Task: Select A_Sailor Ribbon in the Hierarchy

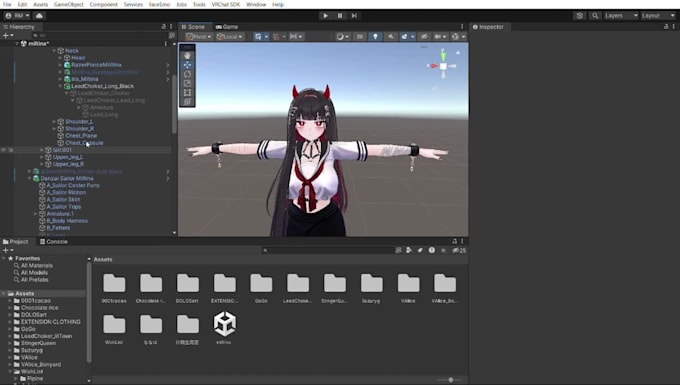Action: (x=66, y=192)
